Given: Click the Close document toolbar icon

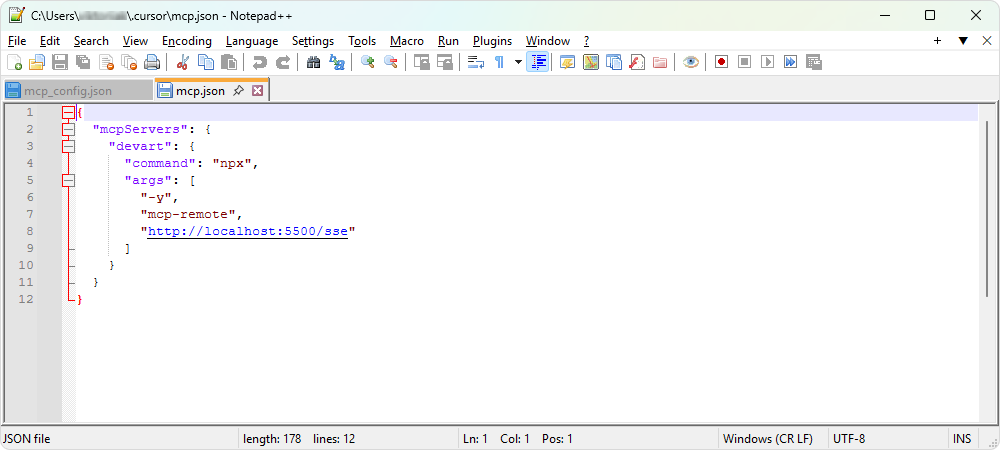Looking at the screenshot, I should 106,62.
